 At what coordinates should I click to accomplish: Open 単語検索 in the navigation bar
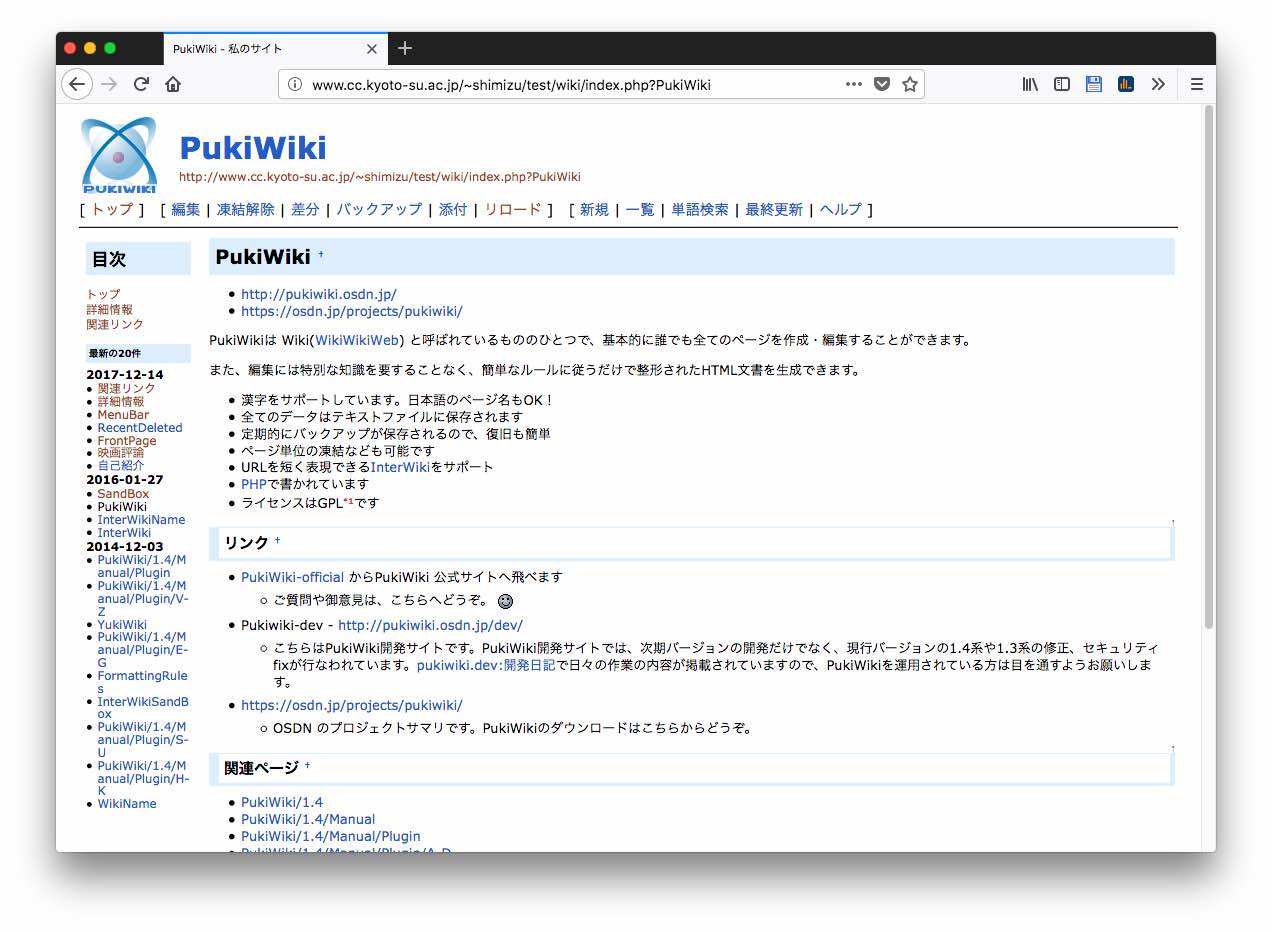[x=700, y=209]
